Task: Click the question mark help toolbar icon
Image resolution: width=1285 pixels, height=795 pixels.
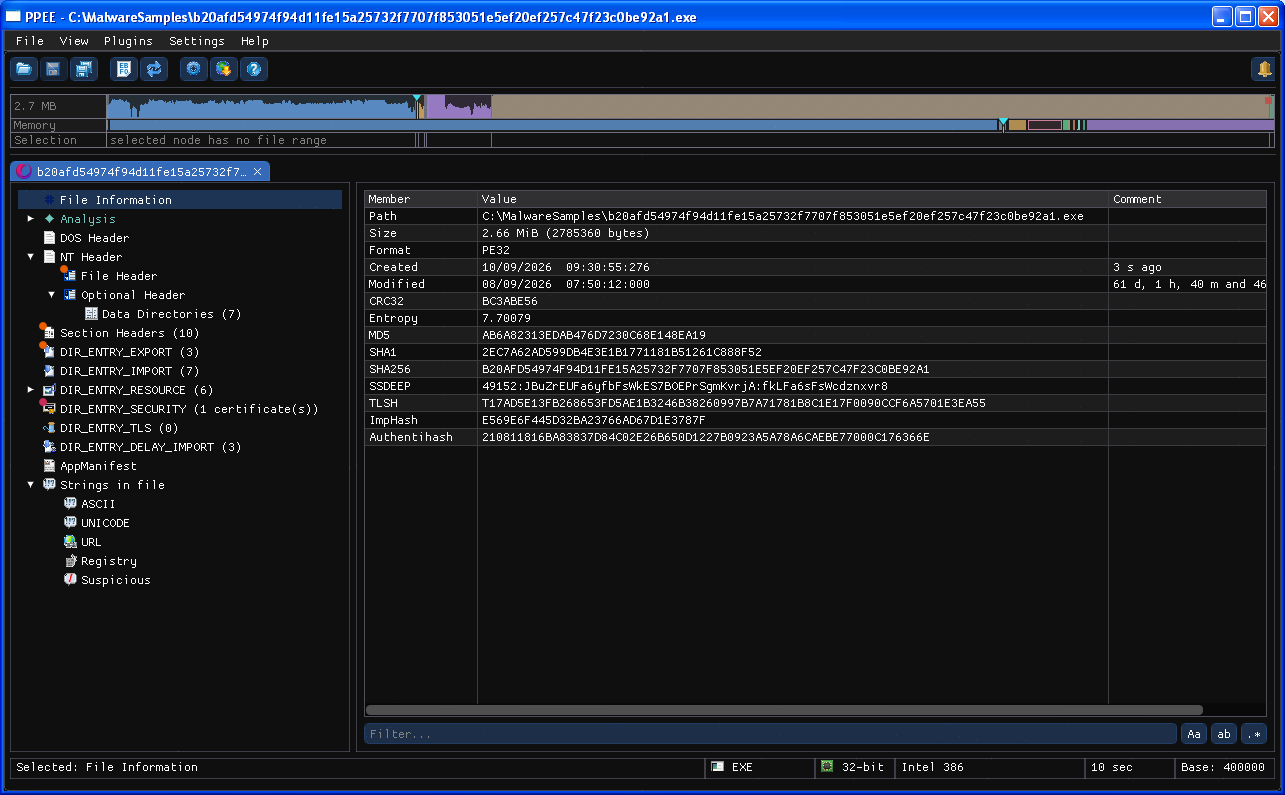Action: point(254,69)
